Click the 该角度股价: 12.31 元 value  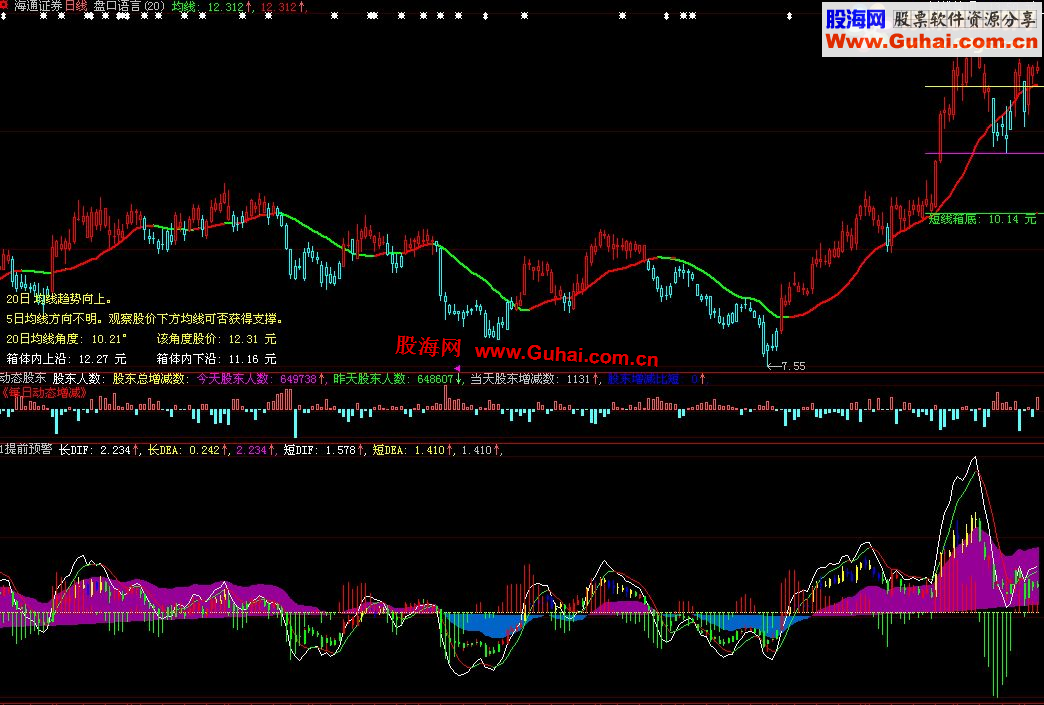pos(216,339)
